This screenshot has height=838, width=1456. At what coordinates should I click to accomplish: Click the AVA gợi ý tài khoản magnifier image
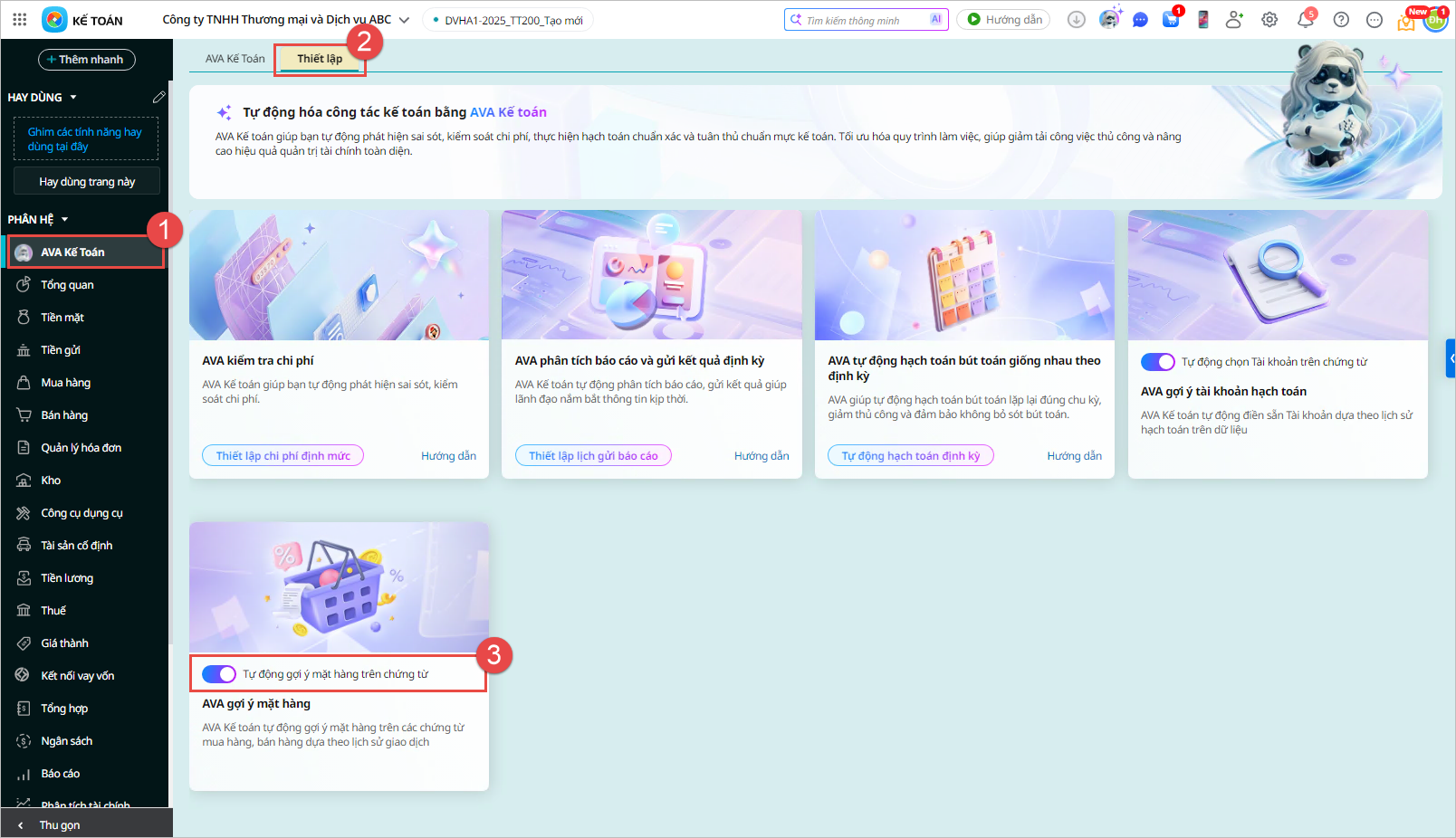(1278, 275)
